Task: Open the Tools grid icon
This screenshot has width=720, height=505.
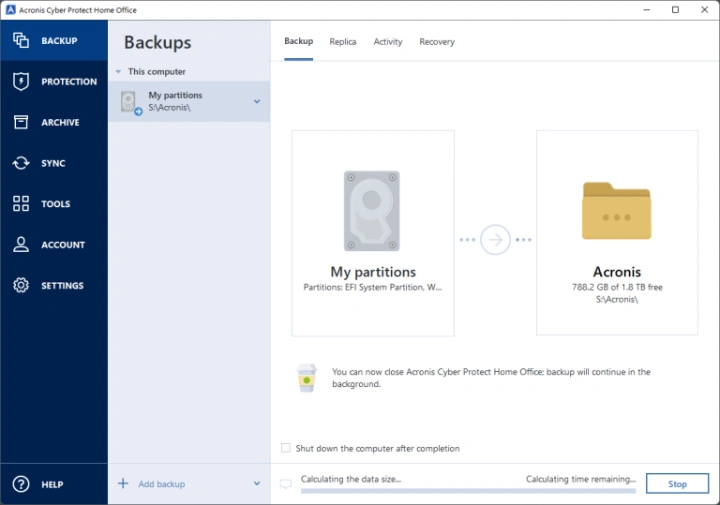Action: click(x=21, y=204)
